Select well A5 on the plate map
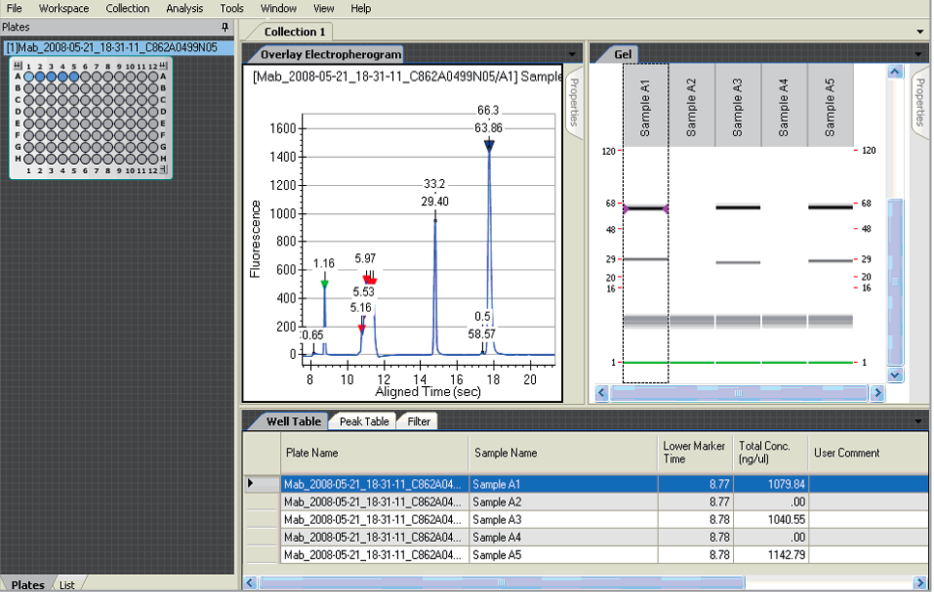The image size is (934, 594). [74, 76]
